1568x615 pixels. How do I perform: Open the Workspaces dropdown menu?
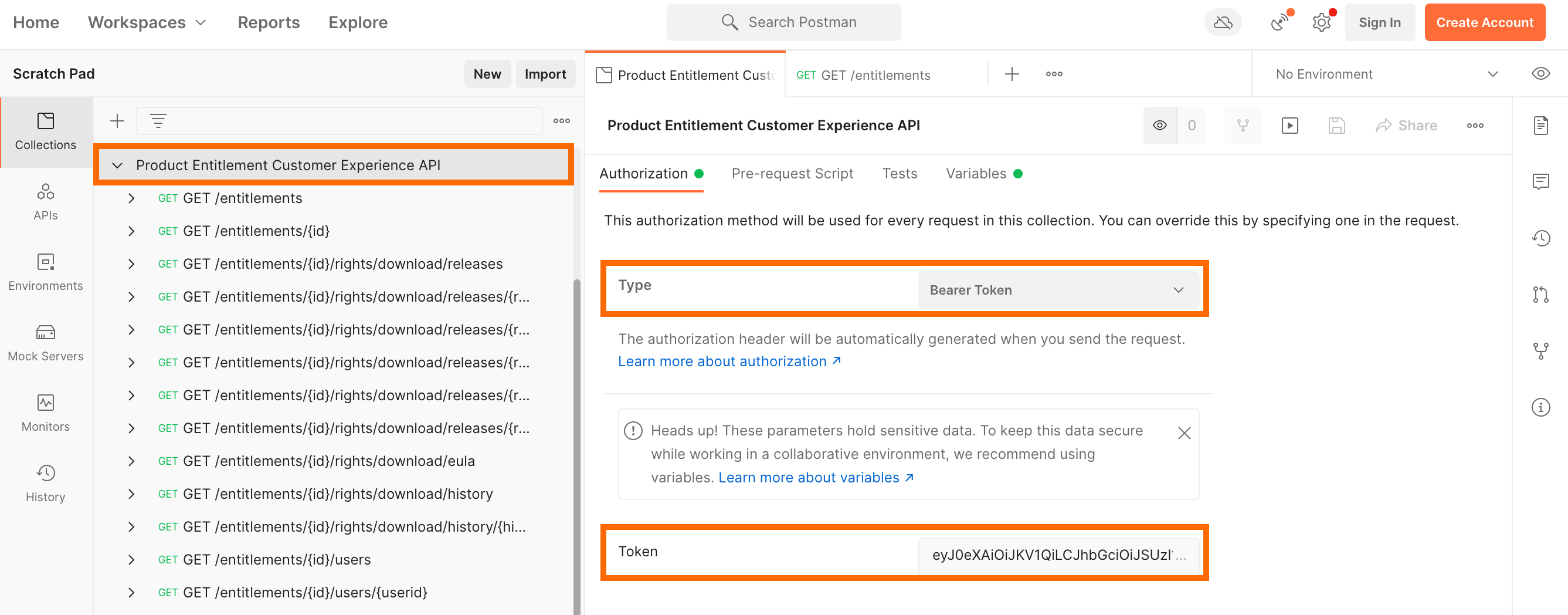(x=147, y=22)
